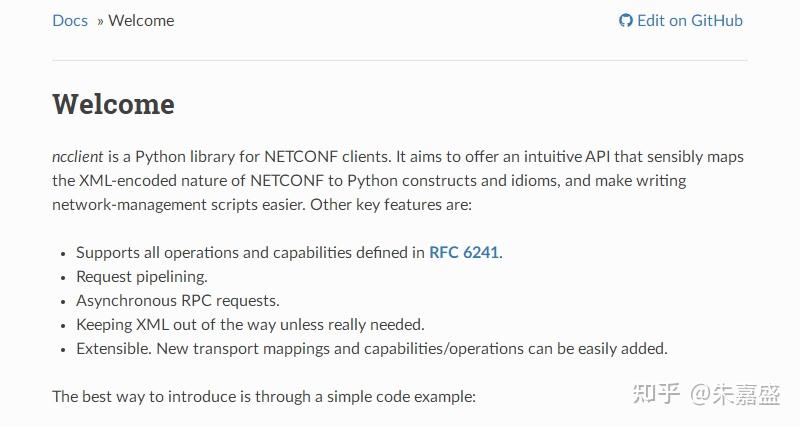Open the RFC 6241 hyperlink
Screen dimensions: 800x427
[464, 252]
